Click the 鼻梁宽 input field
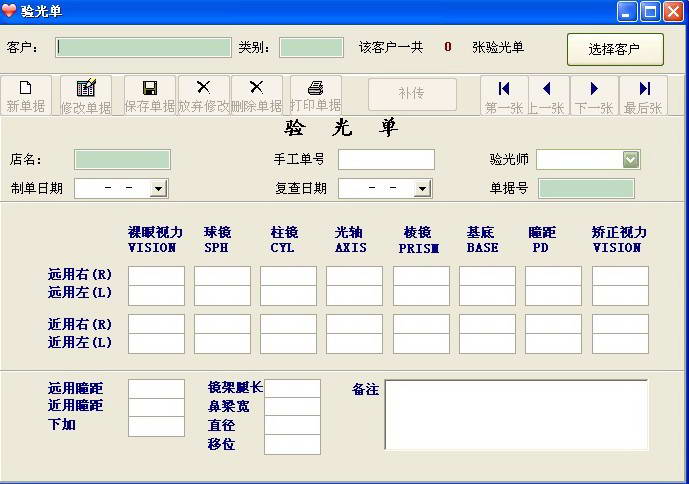This screenshot has height=484, width=689. (x=292, y=407)
